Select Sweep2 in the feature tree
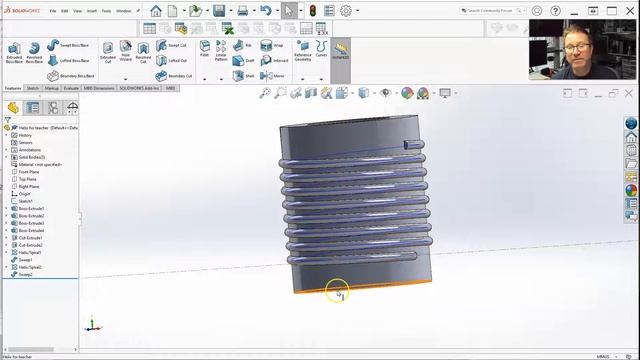640x360 pixels. 25,275
